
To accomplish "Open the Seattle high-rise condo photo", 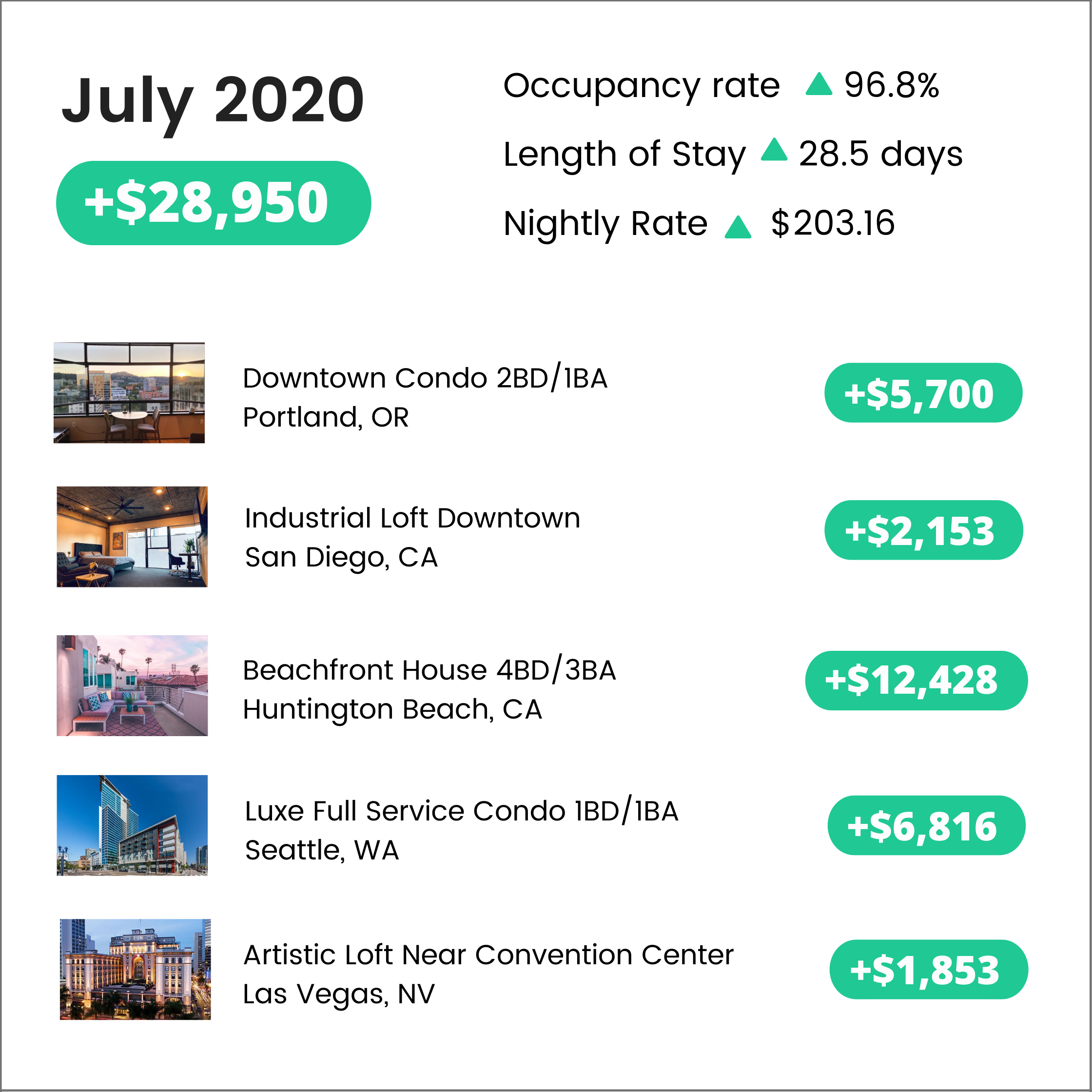I will pos(132,825).
